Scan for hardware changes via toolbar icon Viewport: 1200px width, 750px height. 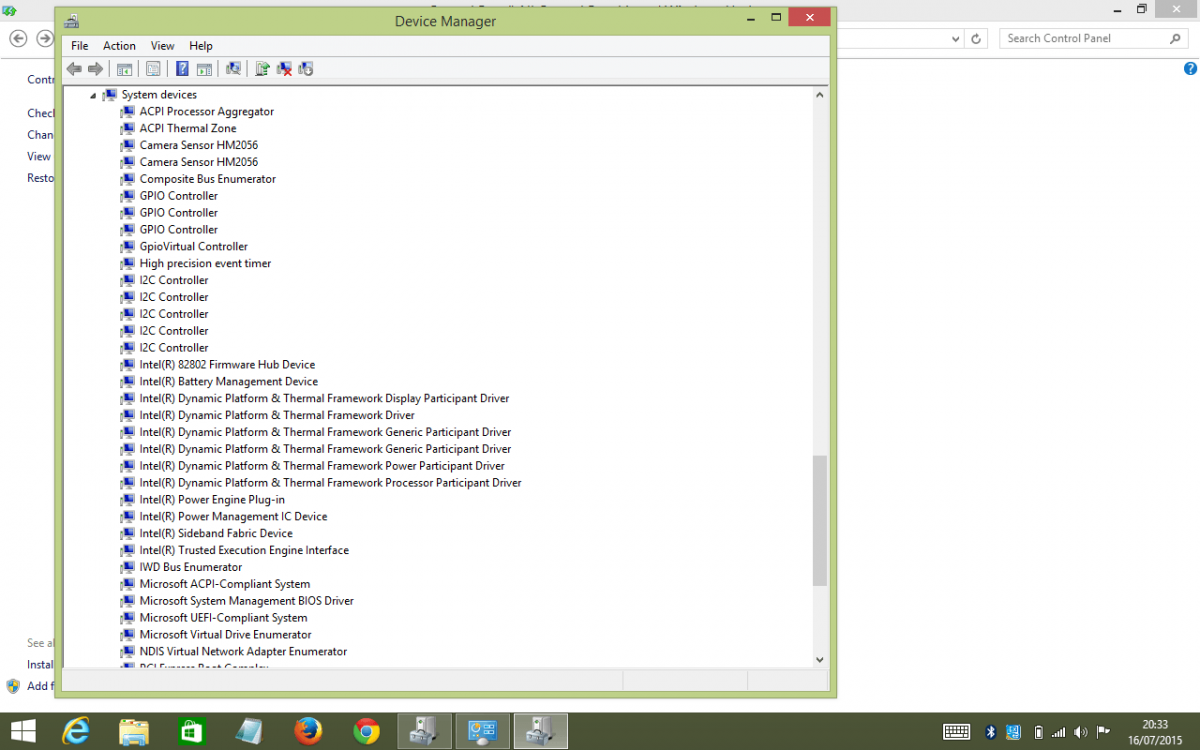[233, 69]
